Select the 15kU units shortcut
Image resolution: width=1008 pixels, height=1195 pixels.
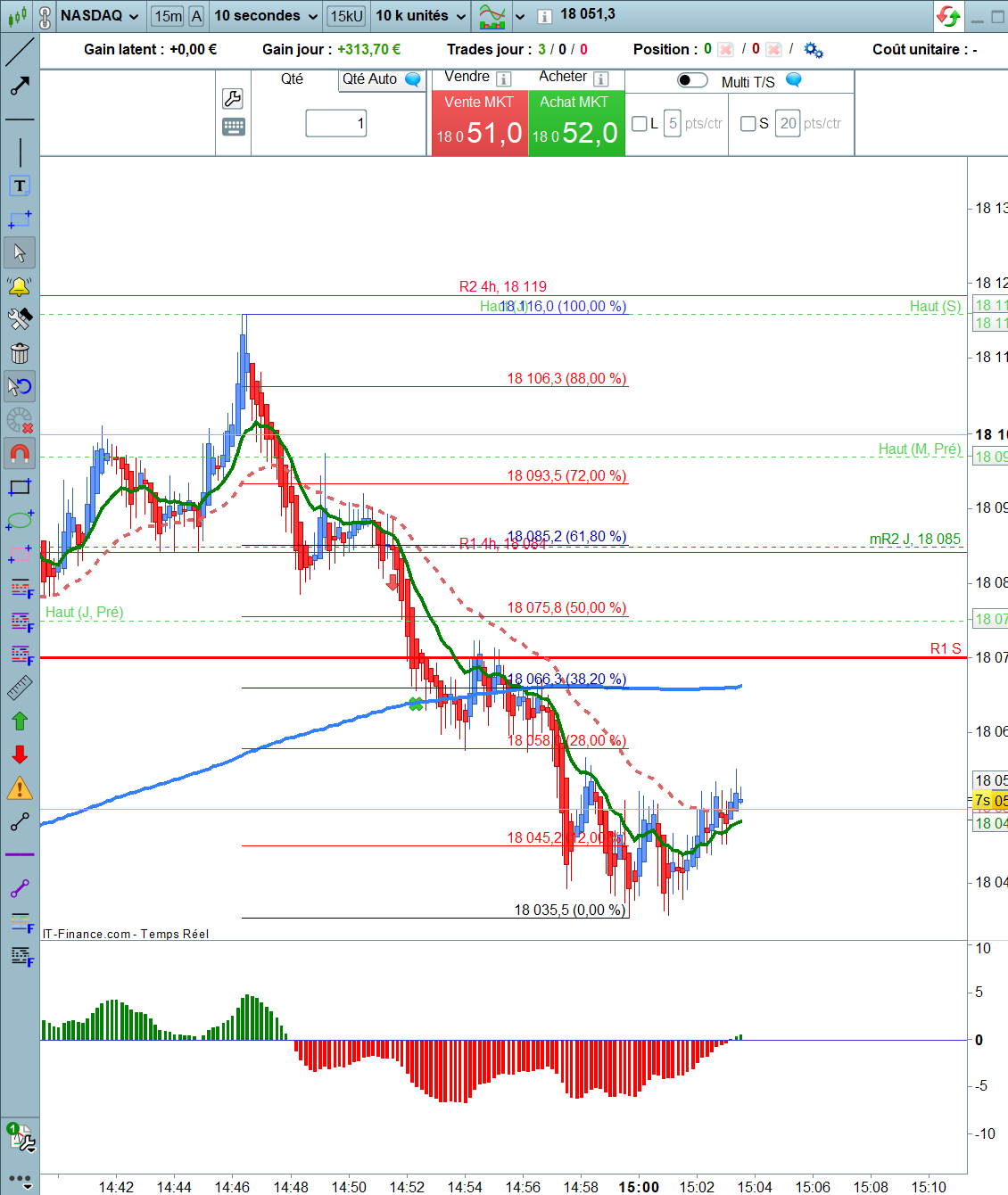pos(346,16)
